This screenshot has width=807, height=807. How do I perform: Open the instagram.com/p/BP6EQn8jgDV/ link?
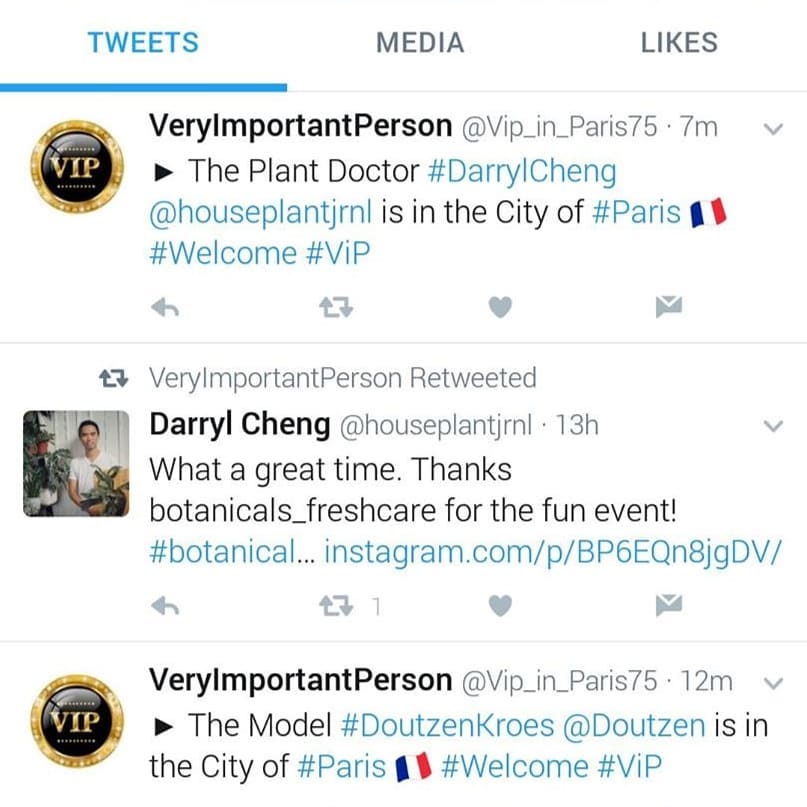[x=553, y=553]
